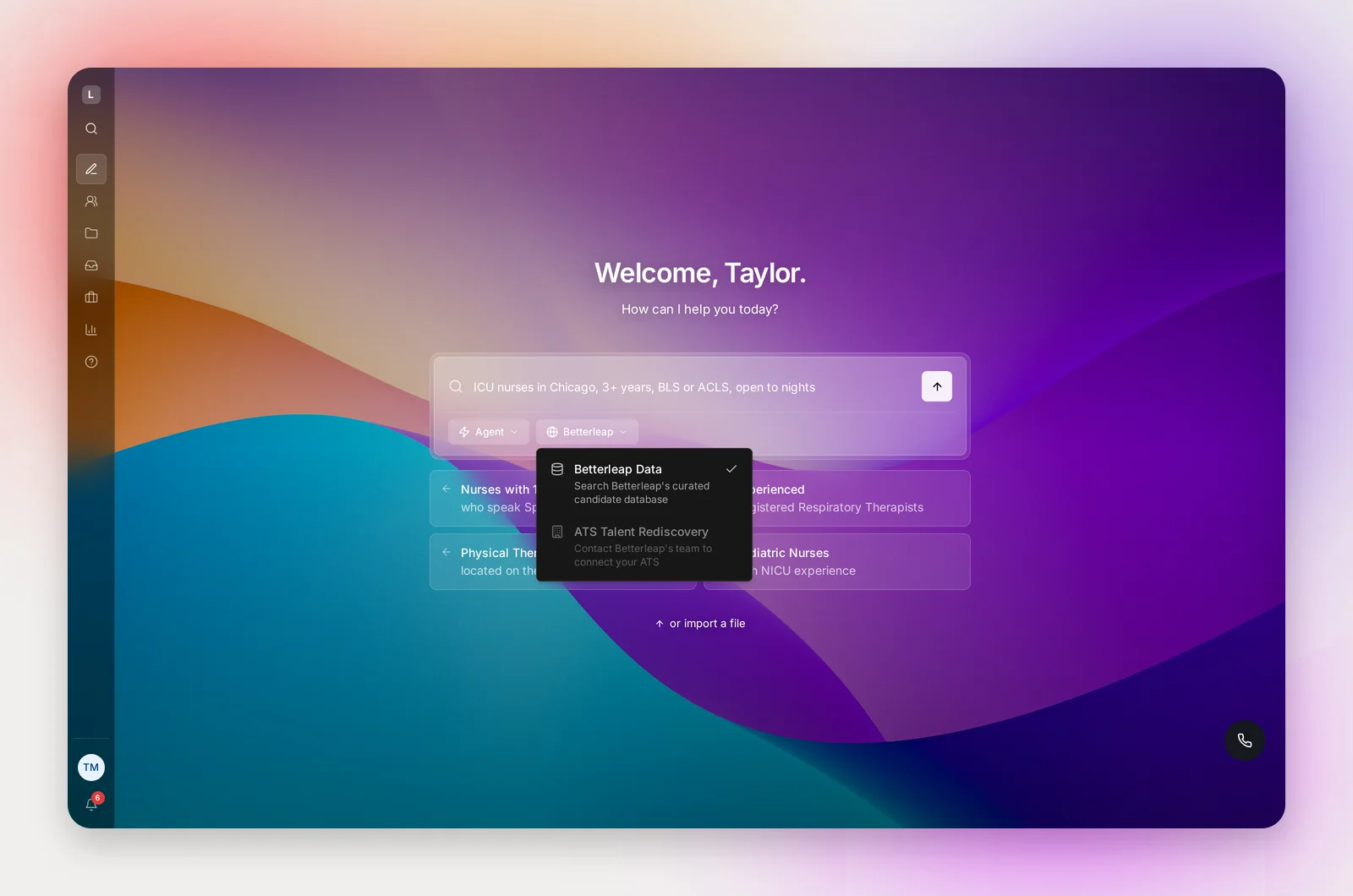Click the lightning bolt icon on Agent

[x=464, y=432]
